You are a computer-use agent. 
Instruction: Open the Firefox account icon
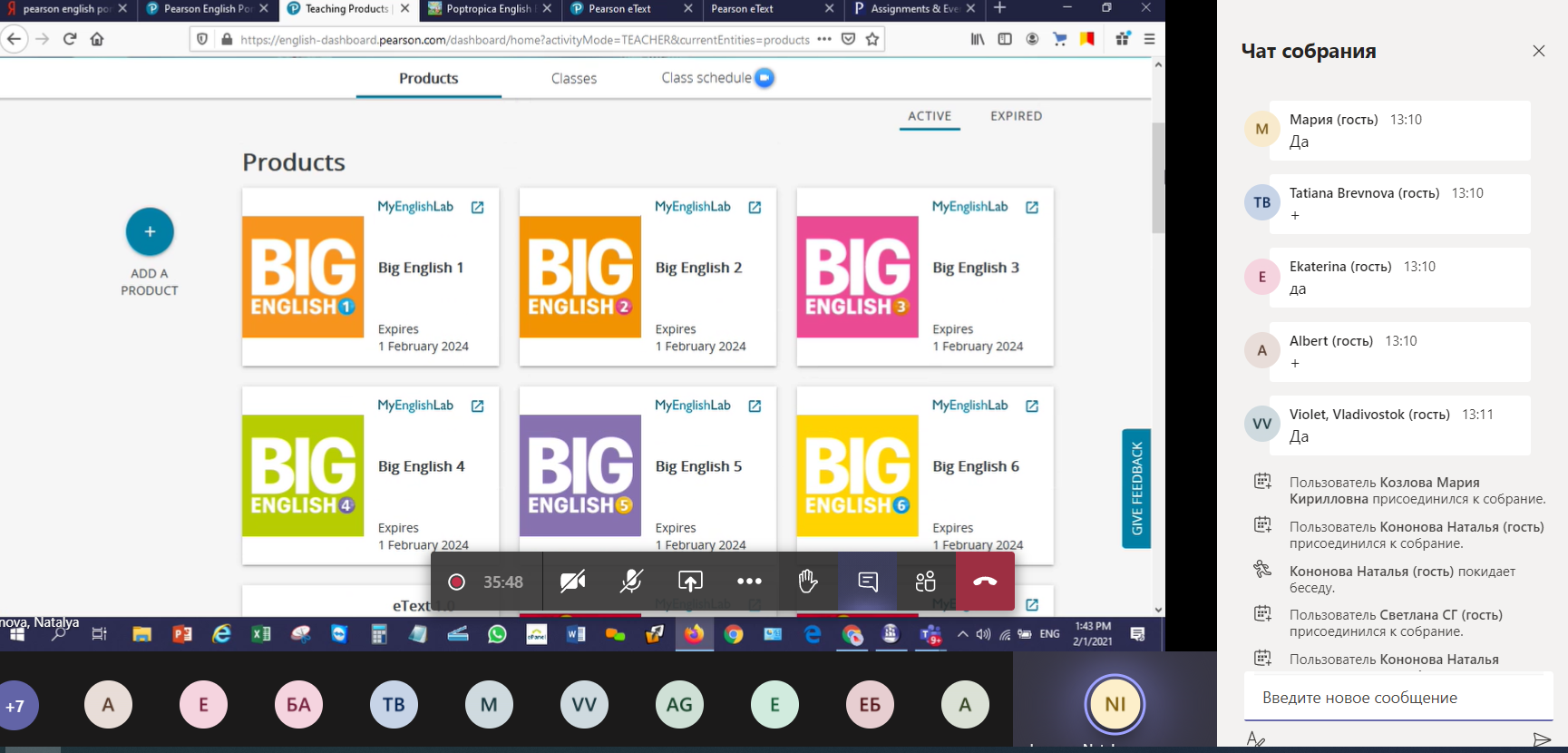coord(1032,39)
